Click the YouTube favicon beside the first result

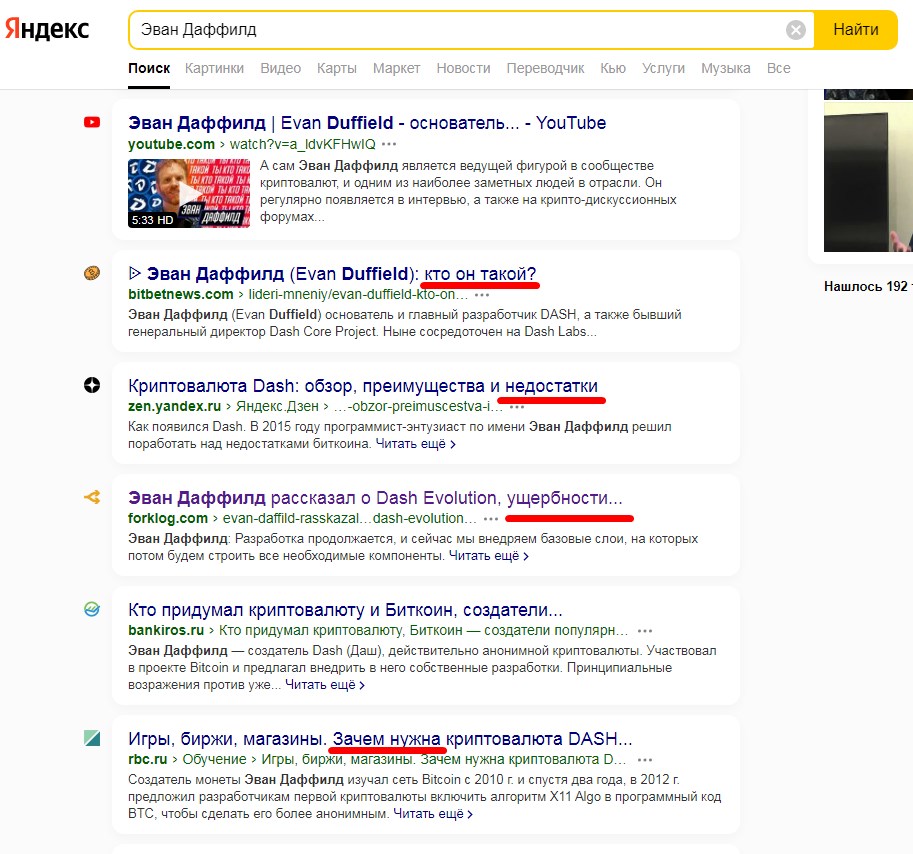click(92, 122)
